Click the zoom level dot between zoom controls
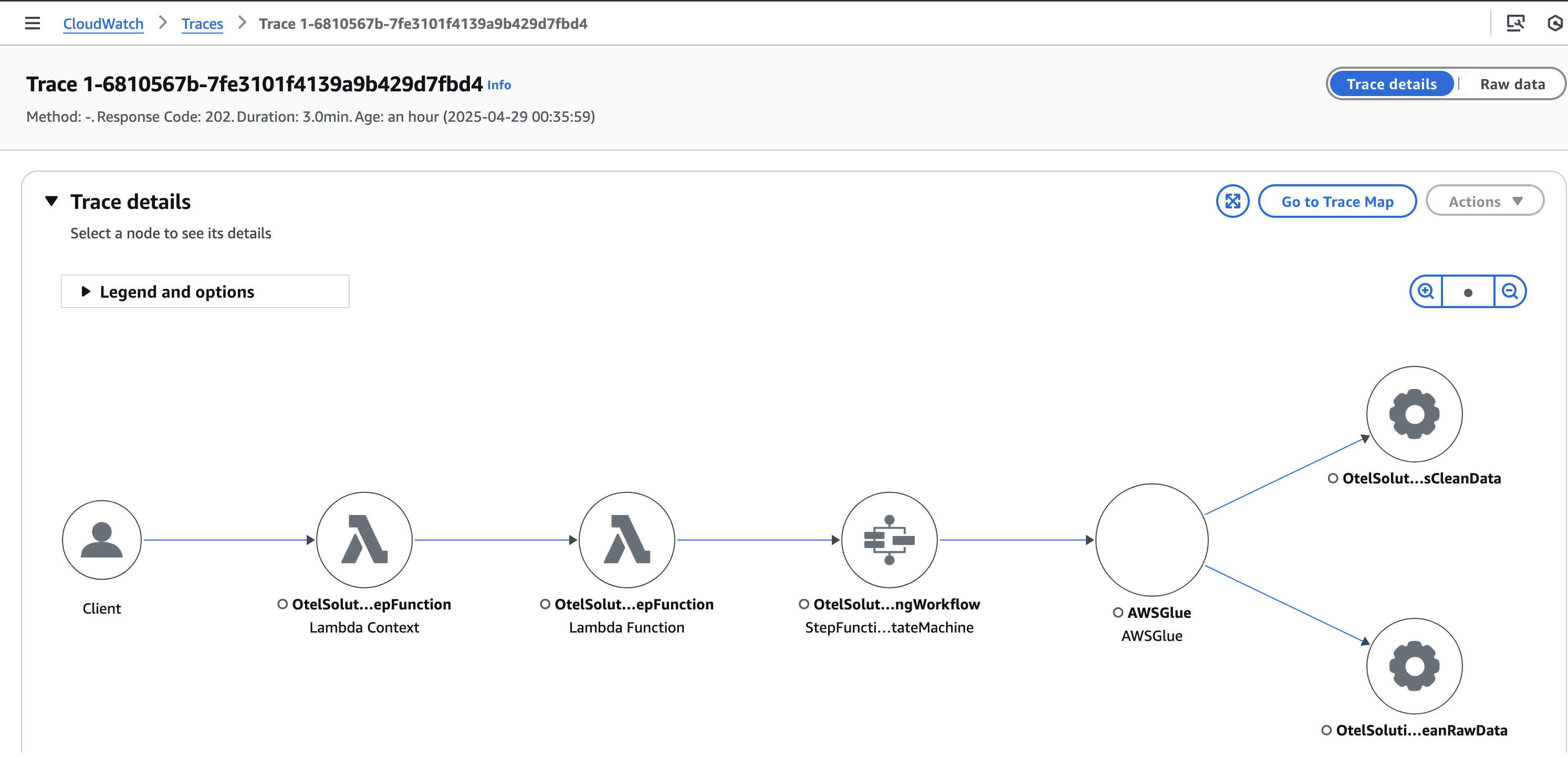The width and height of the screenshot is (1568, 758). click(1468, 292)
